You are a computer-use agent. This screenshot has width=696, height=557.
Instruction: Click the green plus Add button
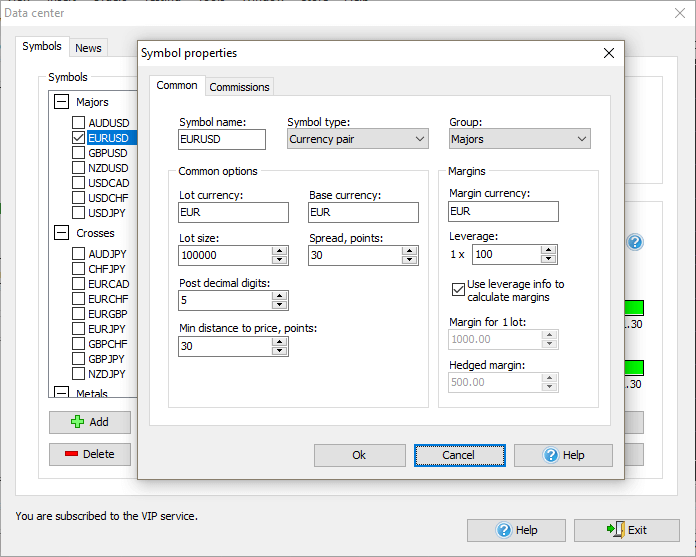[x=90, y=422]
